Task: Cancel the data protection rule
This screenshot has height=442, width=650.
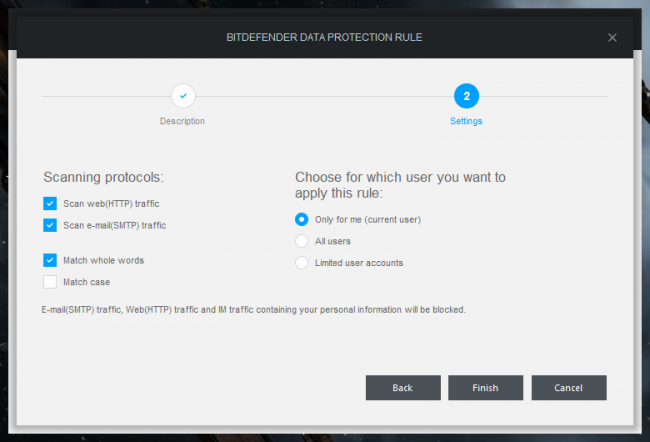Action: [x=569, y=388]
